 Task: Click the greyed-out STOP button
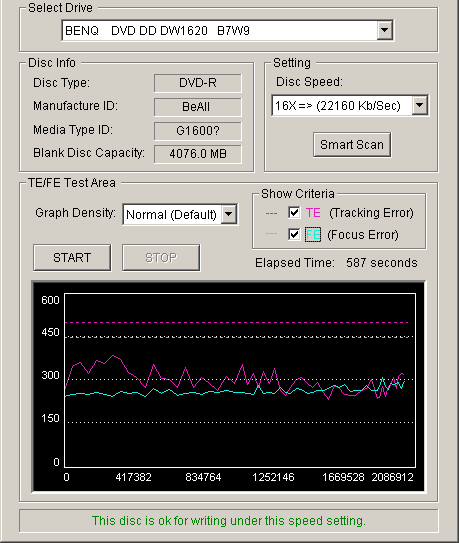coord(161,257)
